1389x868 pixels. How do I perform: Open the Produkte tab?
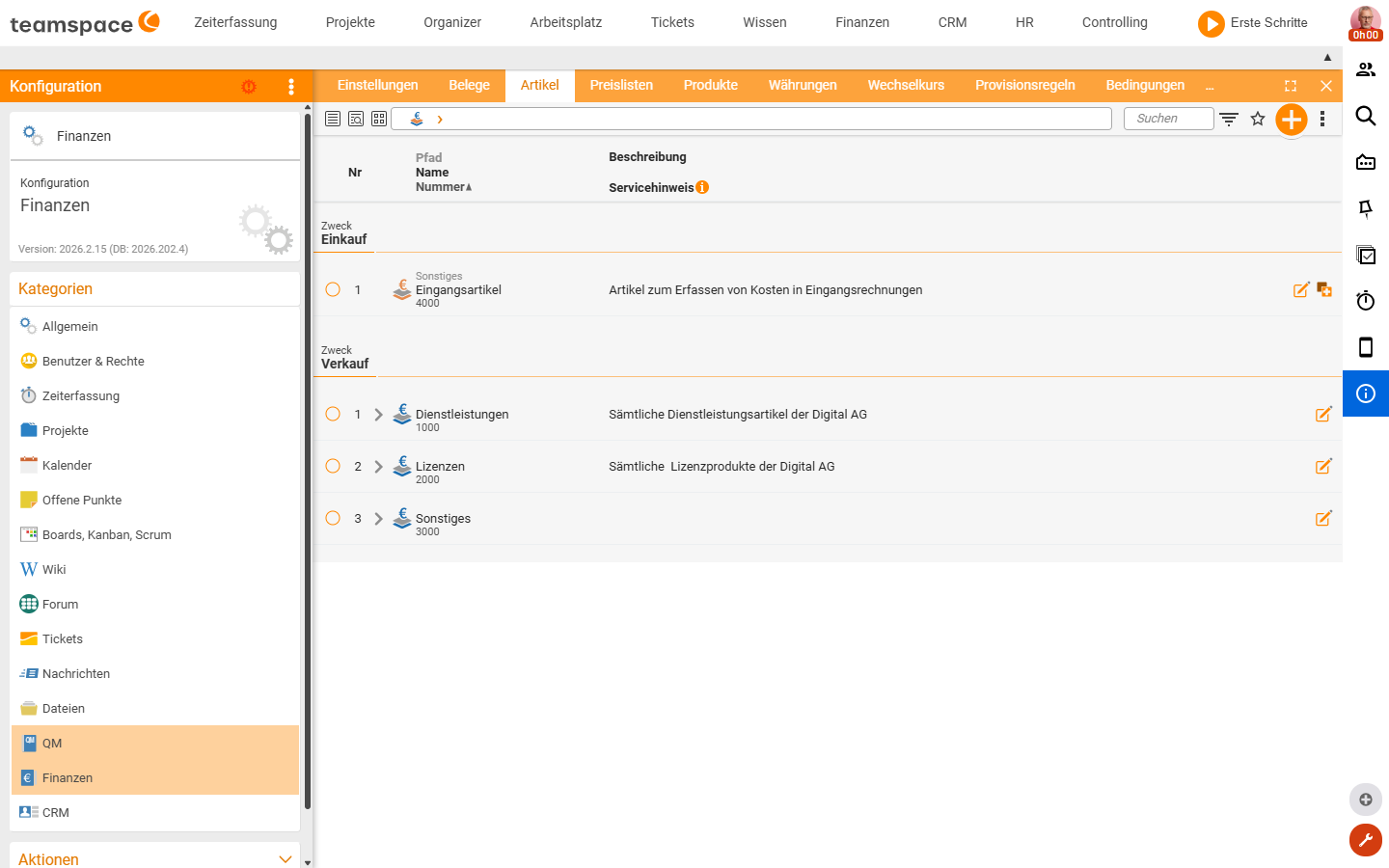click(x=711, y=86)
